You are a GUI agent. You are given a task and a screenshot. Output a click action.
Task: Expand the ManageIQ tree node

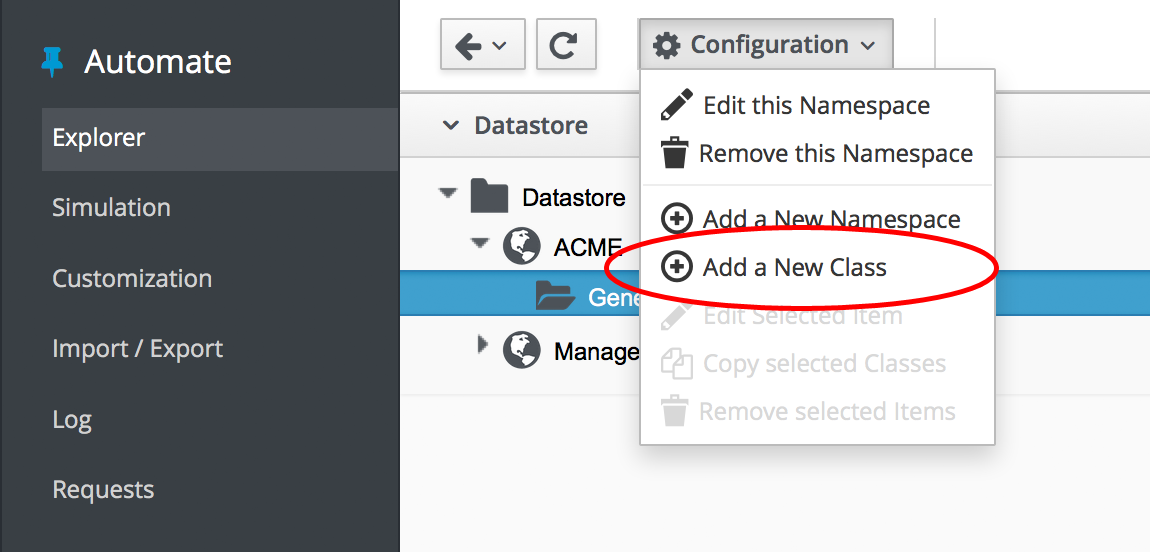click(x=483, y=345)
